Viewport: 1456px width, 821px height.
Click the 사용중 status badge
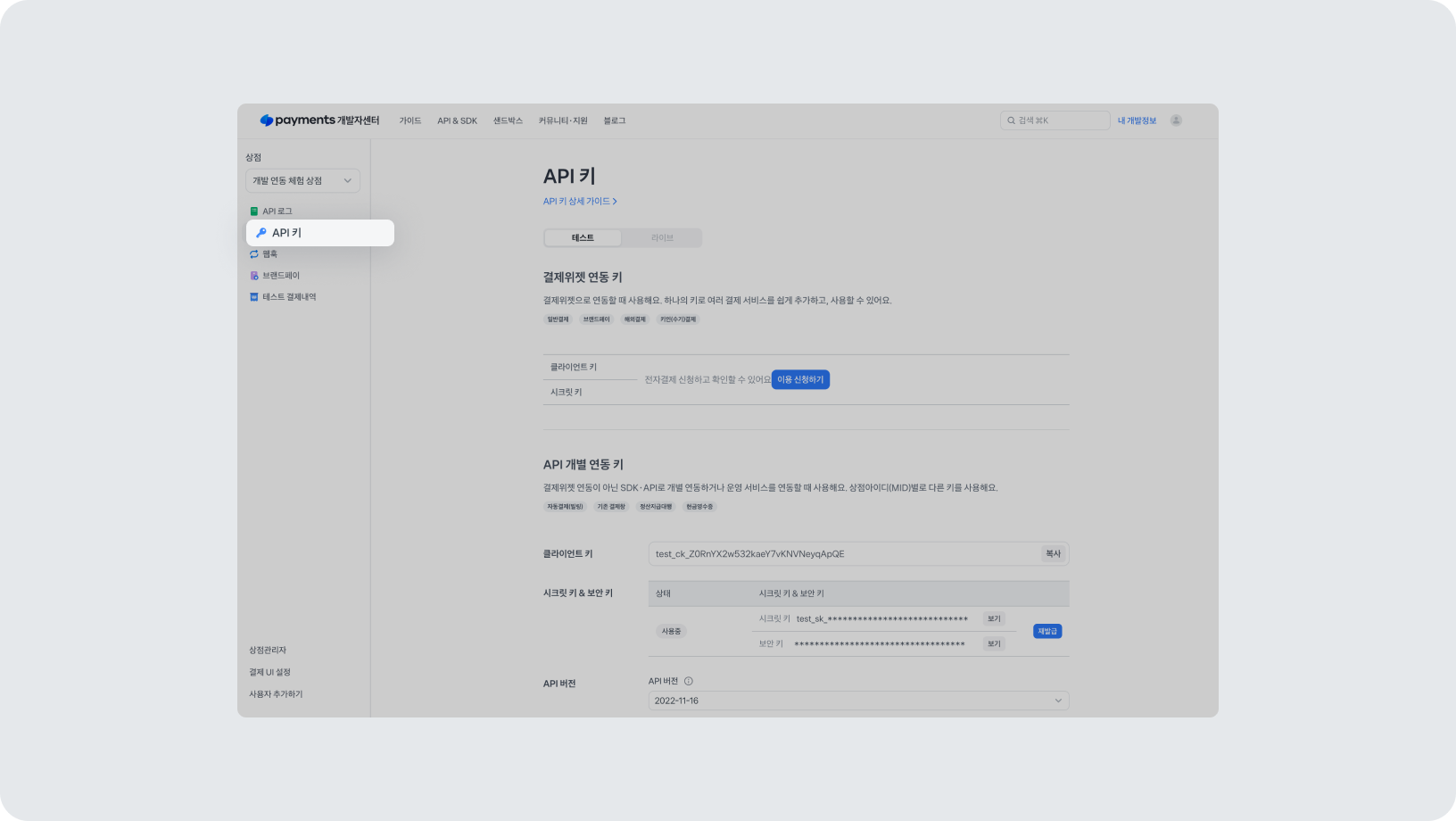pyautogui.click(x=671, y=631)
